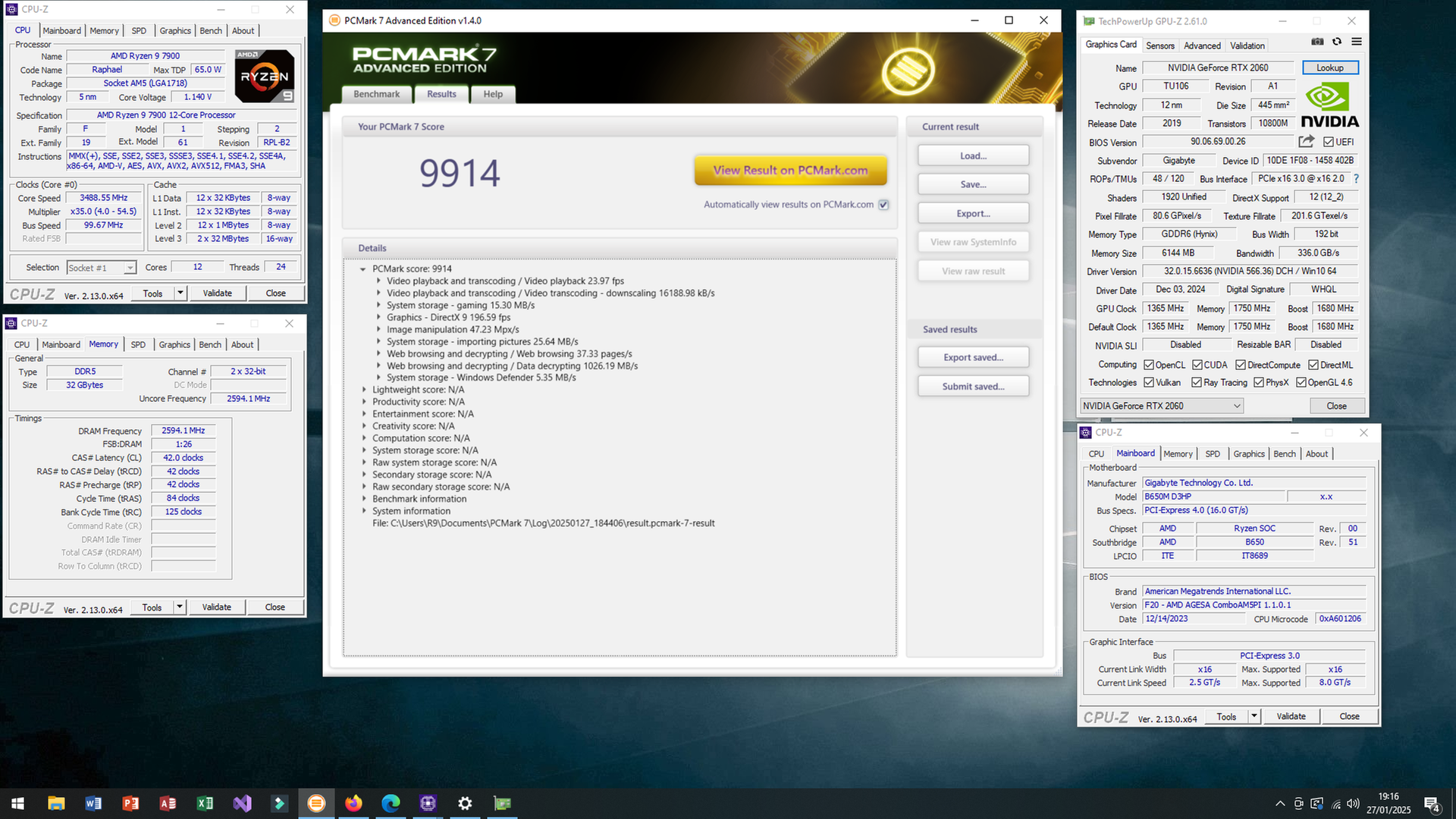Open Bench tab in CPU-Z Mainboard window
This screenshot has width=1456, height=819.
tap(1285, 453)
